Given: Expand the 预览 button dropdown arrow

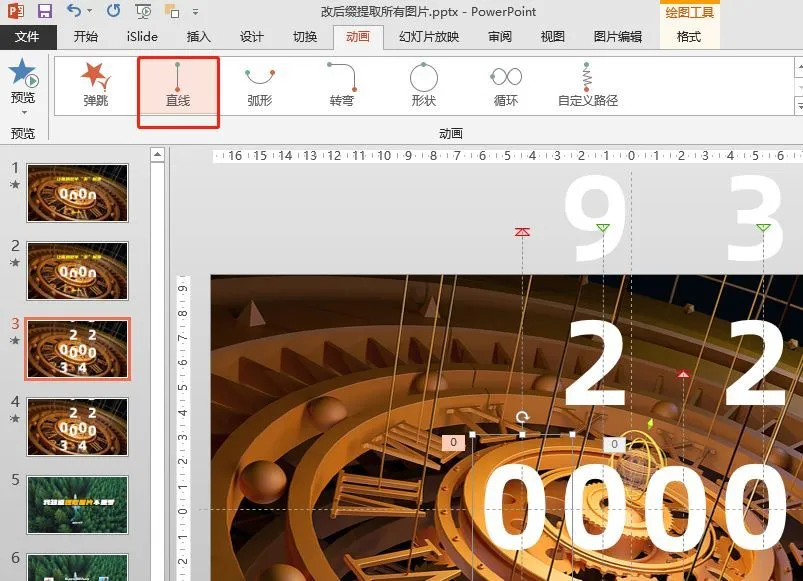Looking at the screenshot, I should [x=24, y=113].
